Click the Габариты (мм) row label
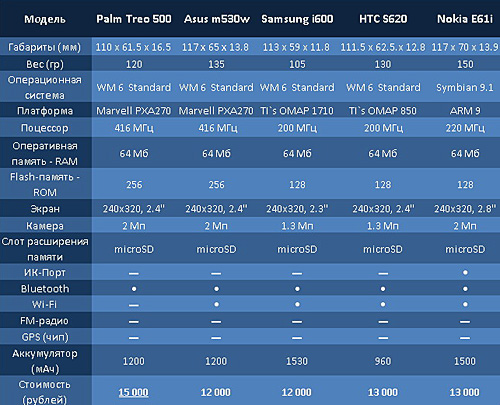 click(45, 47)
